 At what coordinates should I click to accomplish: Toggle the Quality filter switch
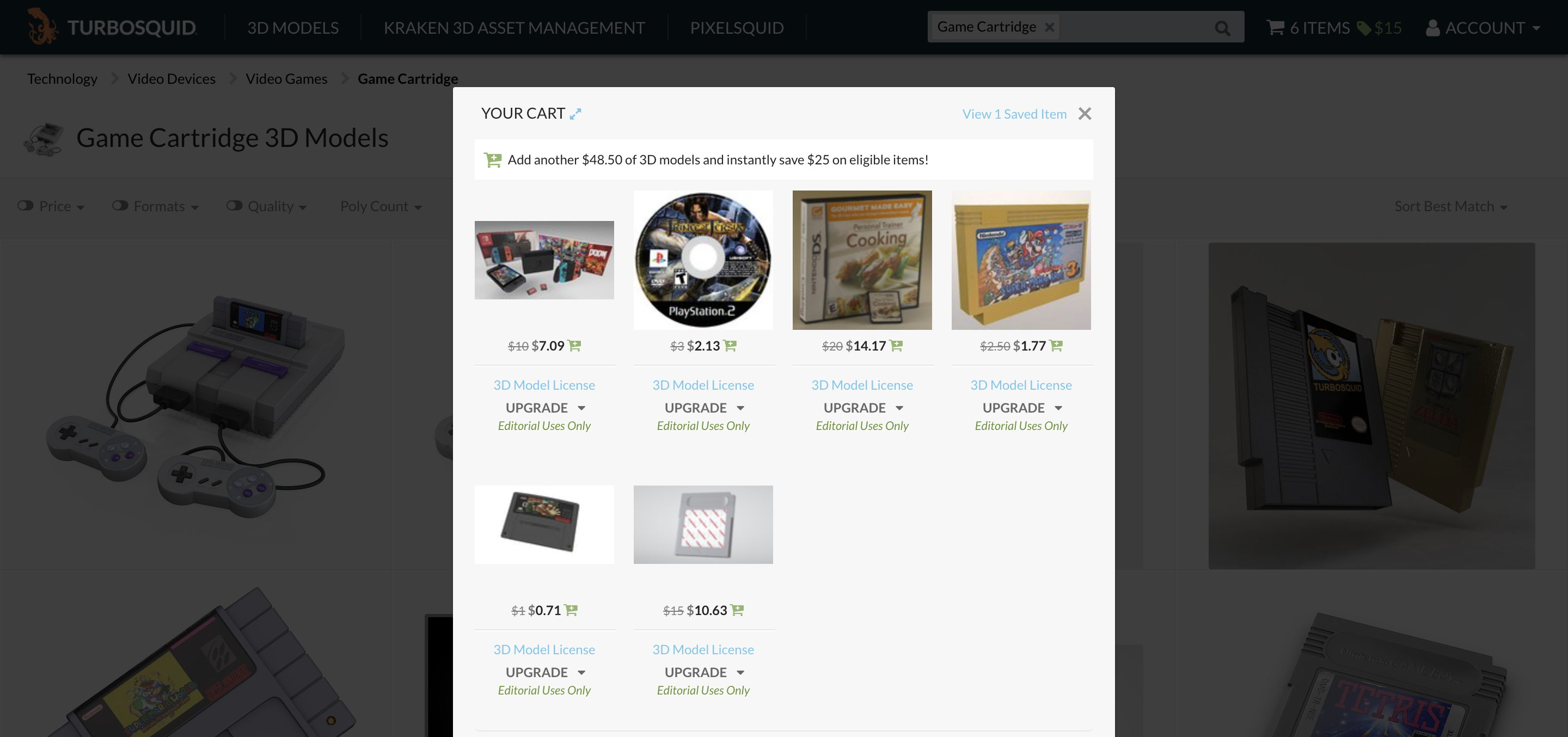coord(234,206)
